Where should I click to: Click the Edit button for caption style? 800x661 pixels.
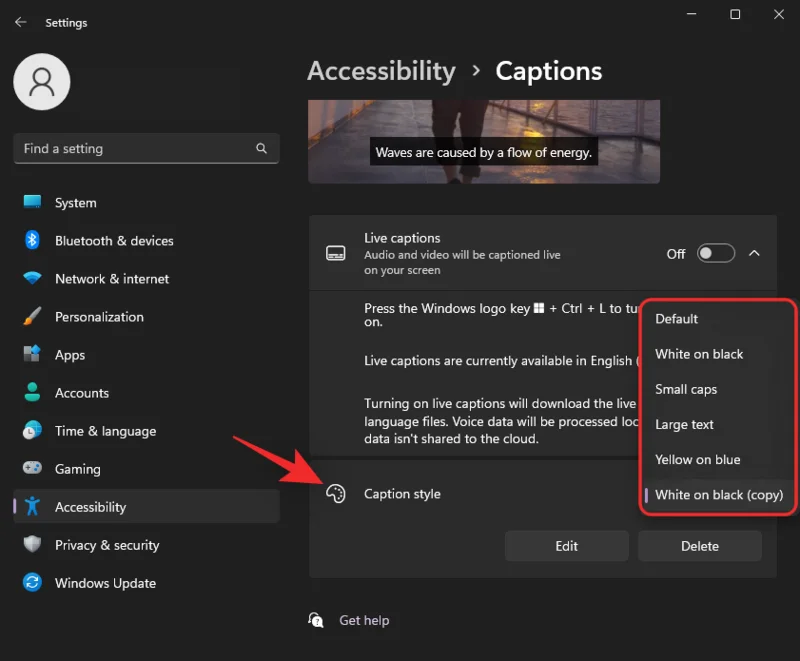566,545
